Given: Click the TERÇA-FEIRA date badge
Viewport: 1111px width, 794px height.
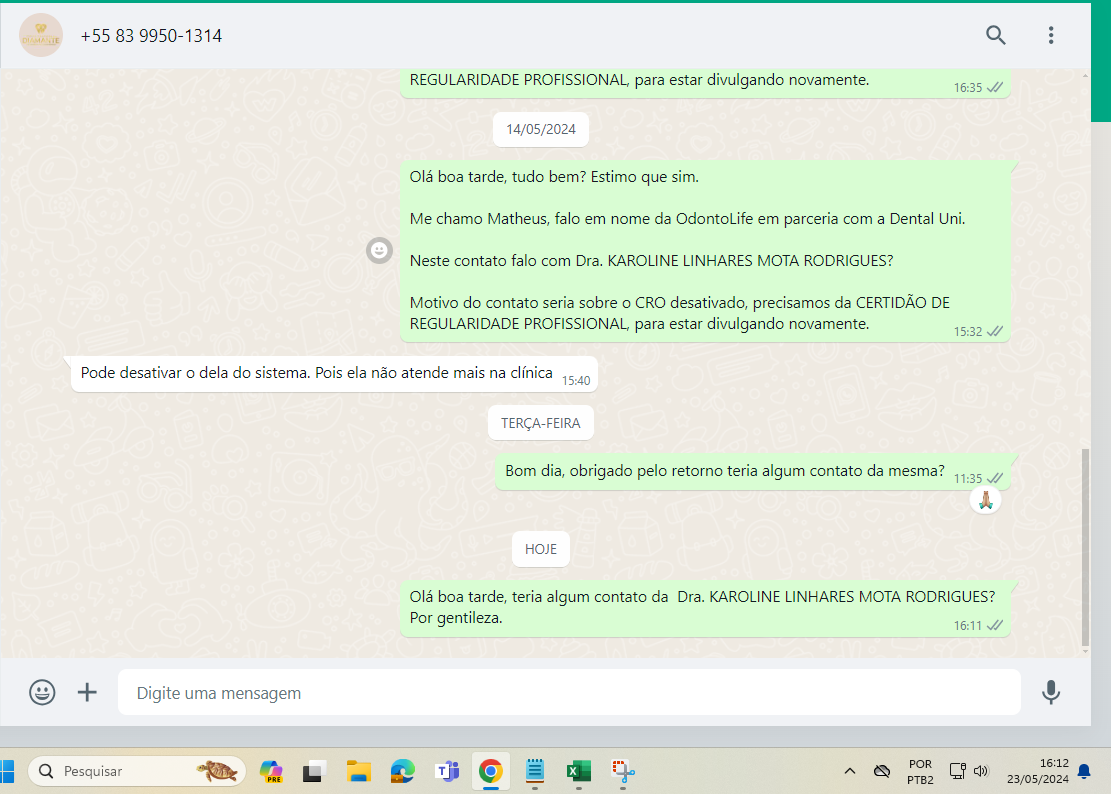Looking at the screenshot, I should coord(541,423).
